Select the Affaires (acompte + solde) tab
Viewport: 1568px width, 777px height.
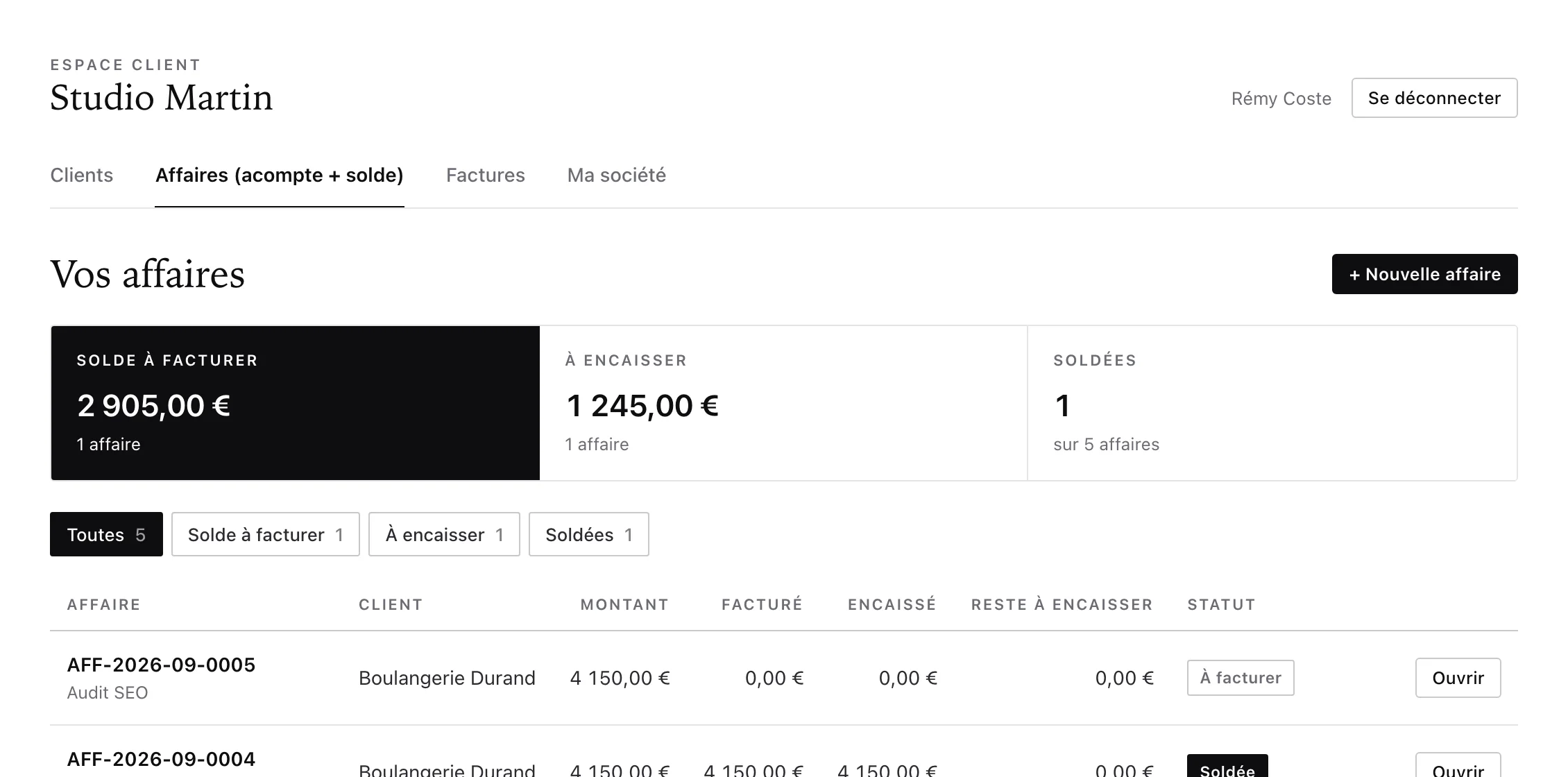click(279, 175)
